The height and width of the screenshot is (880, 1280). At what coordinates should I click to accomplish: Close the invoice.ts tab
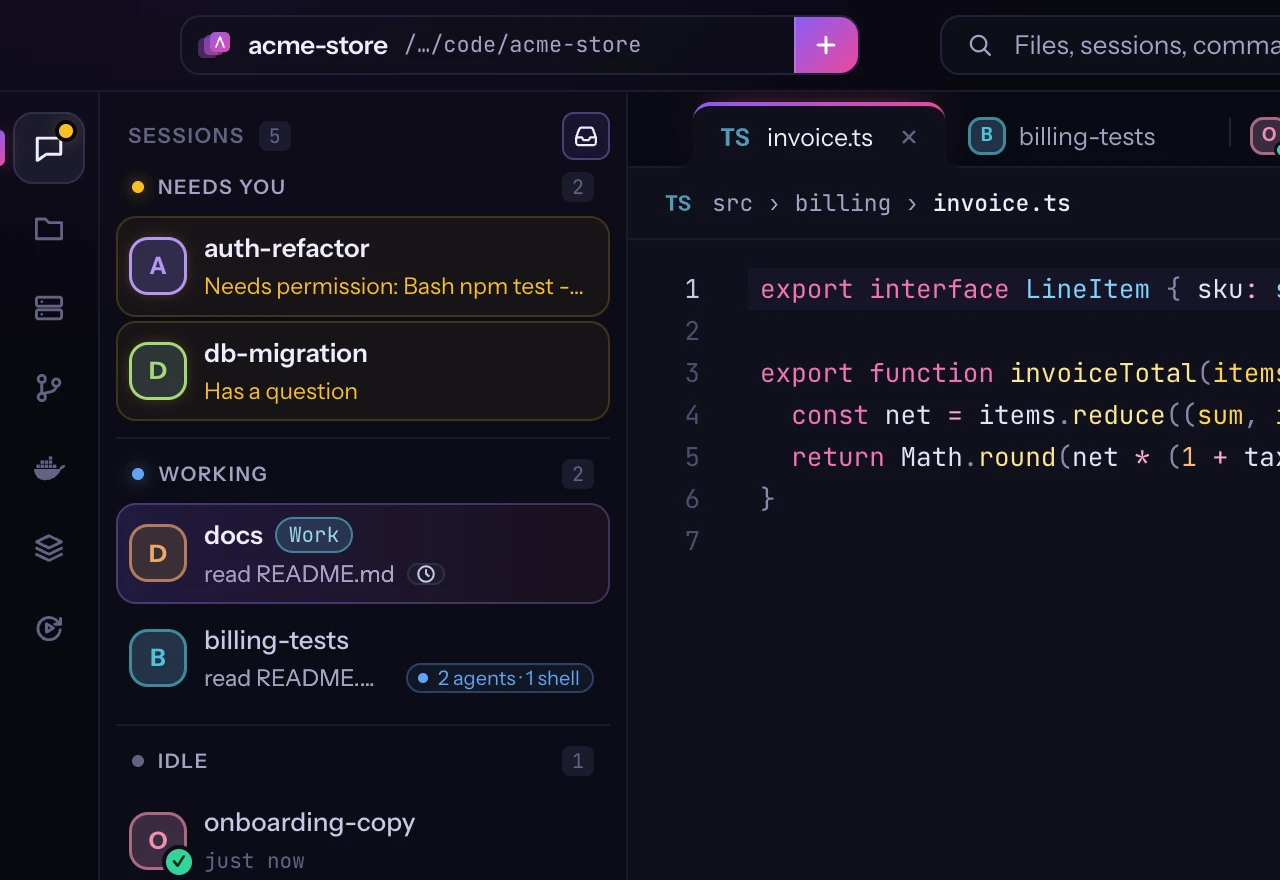pos(909,137)
